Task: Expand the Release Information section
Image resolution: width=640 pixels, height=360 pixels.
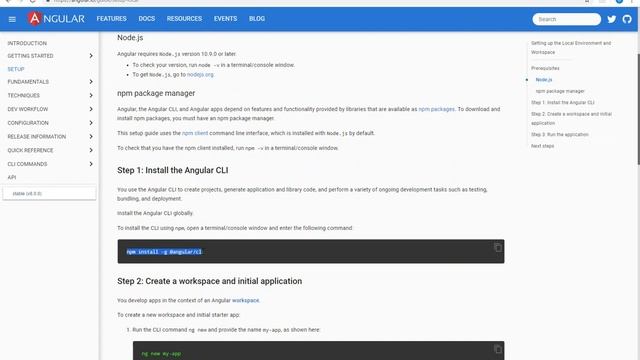Action: (50, 137)
